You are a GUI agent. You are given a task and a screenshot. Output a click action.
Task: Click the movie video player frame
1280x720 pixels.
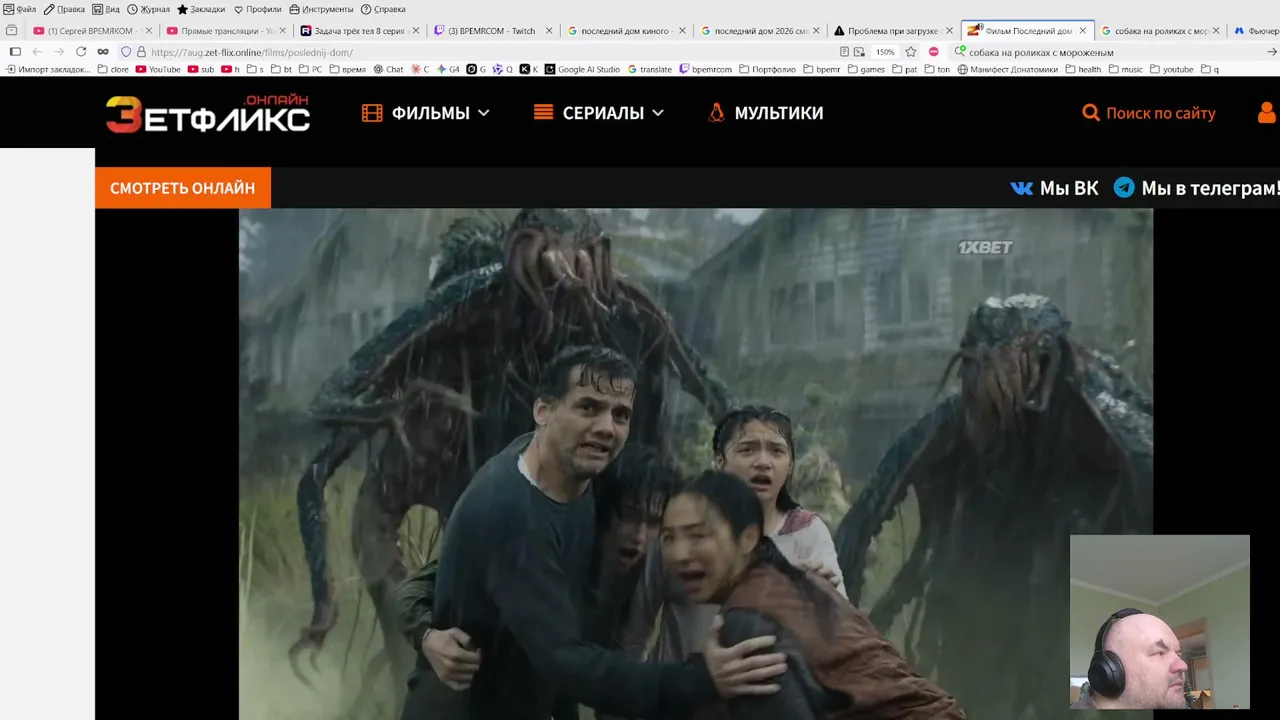click(695, 464)
